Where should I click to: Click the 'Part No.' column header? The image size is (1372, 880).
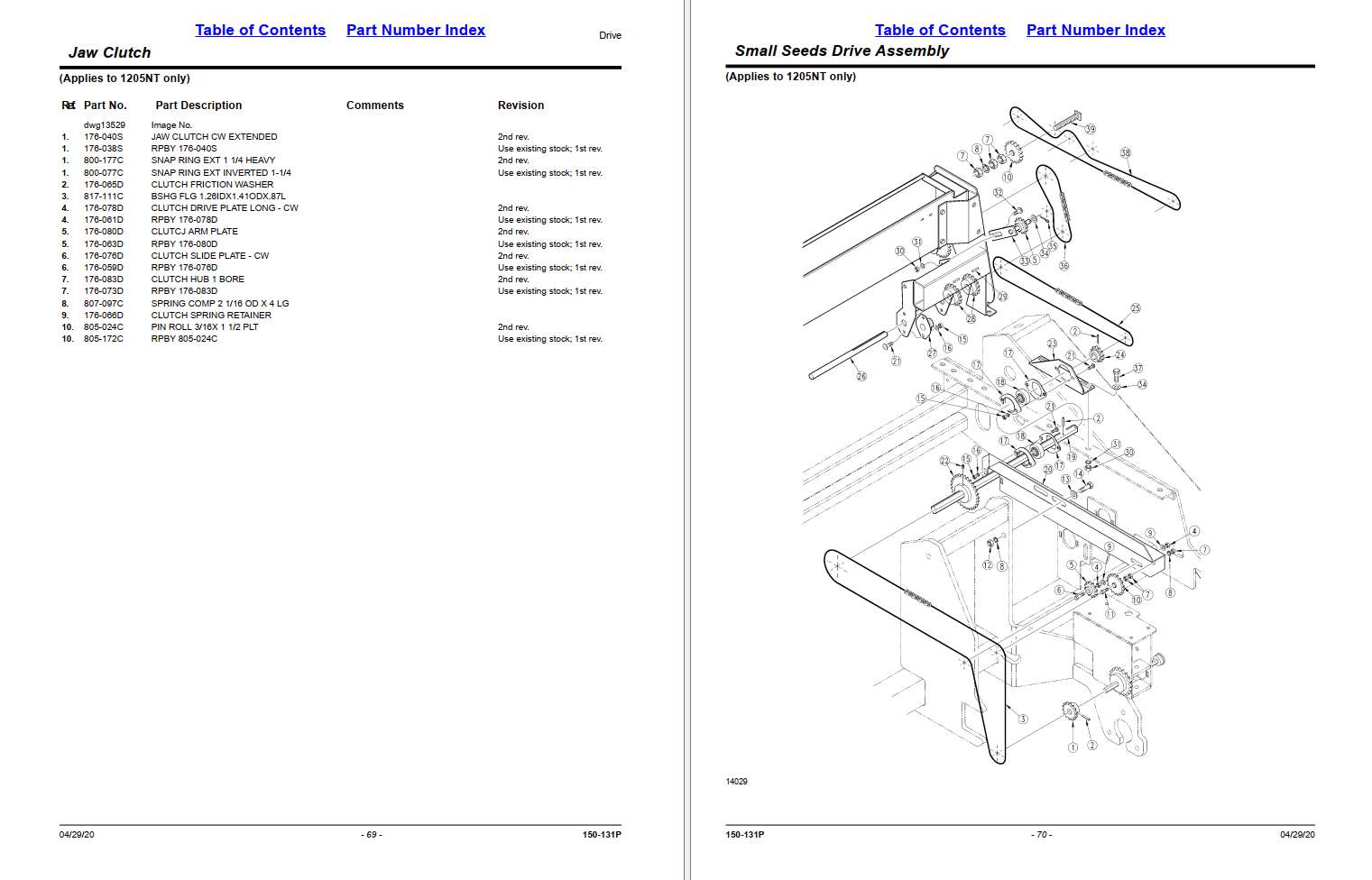106,105
